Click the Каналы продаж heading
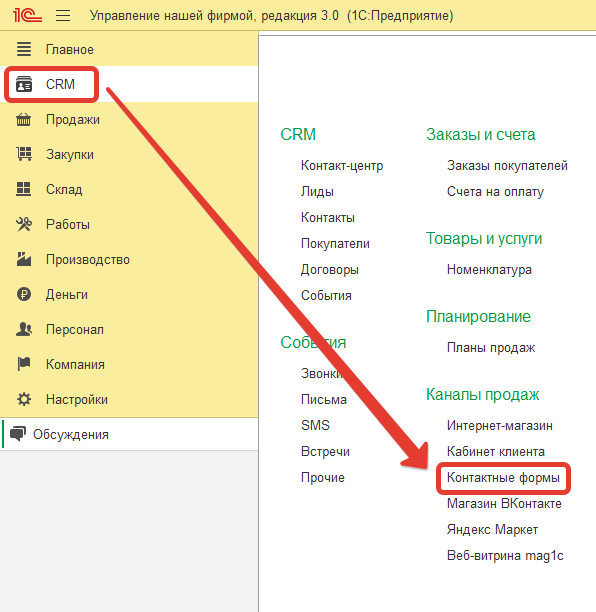 pos(483,395)
